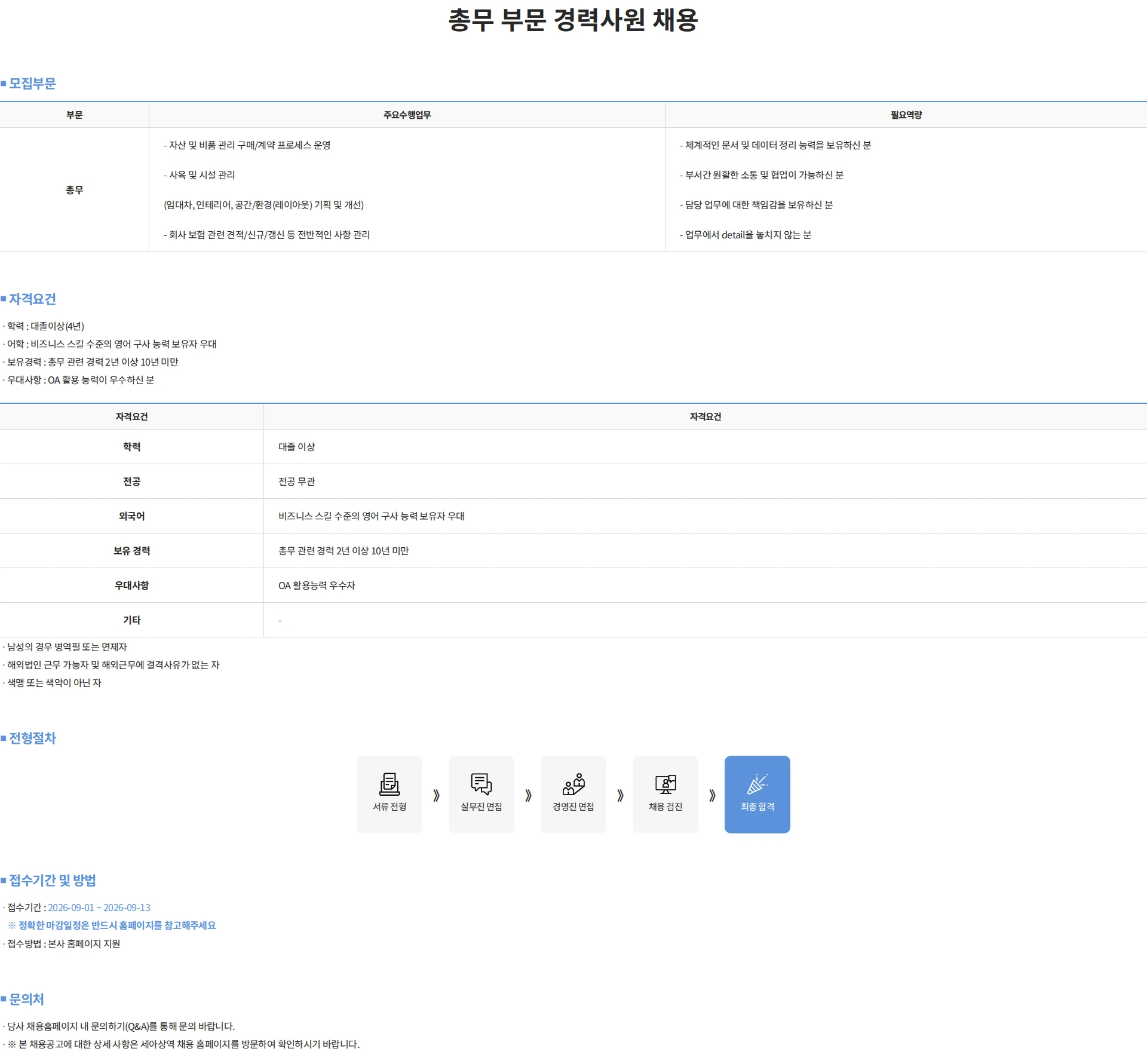The image size is (1147, 1064).
Task: Click the 색맹 또는 색약이 아닌 자 line
Action: 53,683
